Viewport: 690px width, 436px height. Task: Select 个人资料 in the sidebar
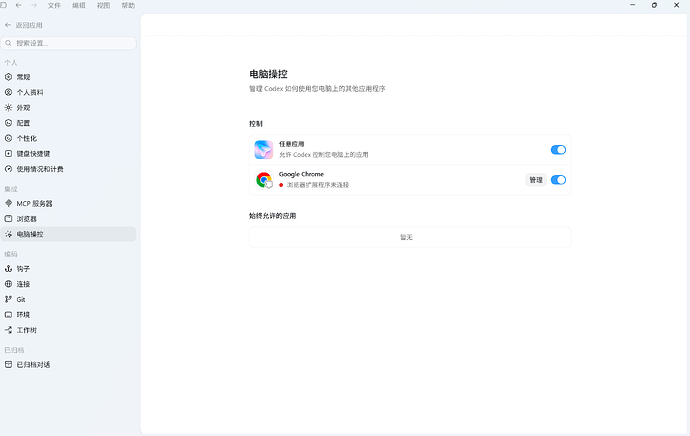tap(30, 92)
